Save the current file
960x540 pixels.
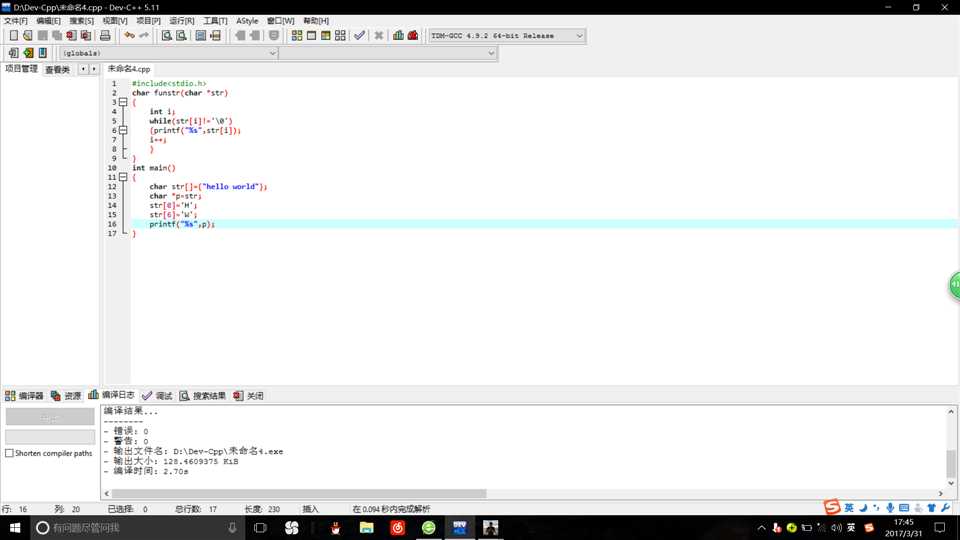point(42,36)
